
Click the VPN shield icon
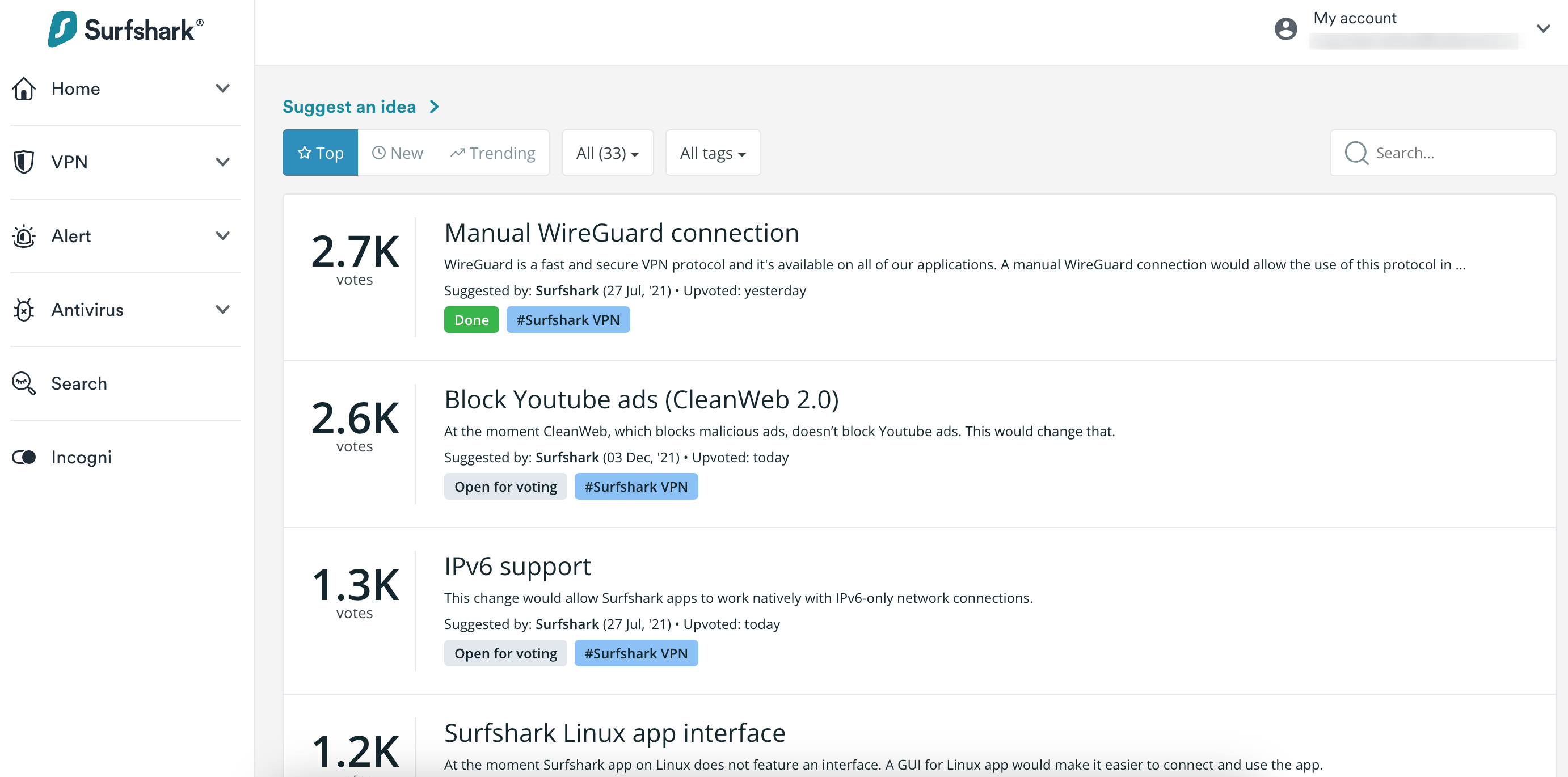pyautogui.click(x=24, y=162)
